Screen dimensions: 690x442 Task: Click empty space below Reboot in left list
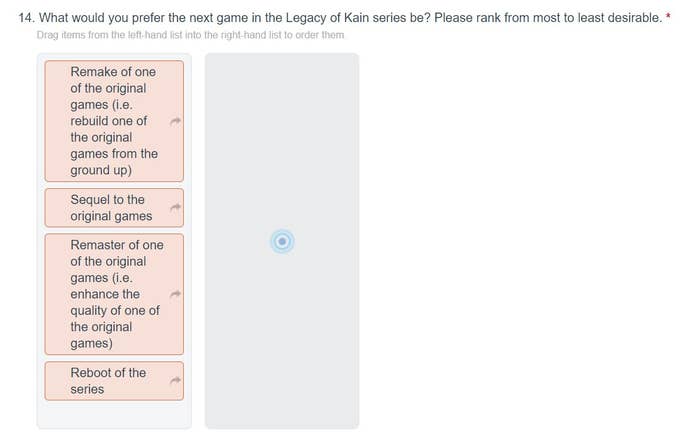[x=114, y=414]
